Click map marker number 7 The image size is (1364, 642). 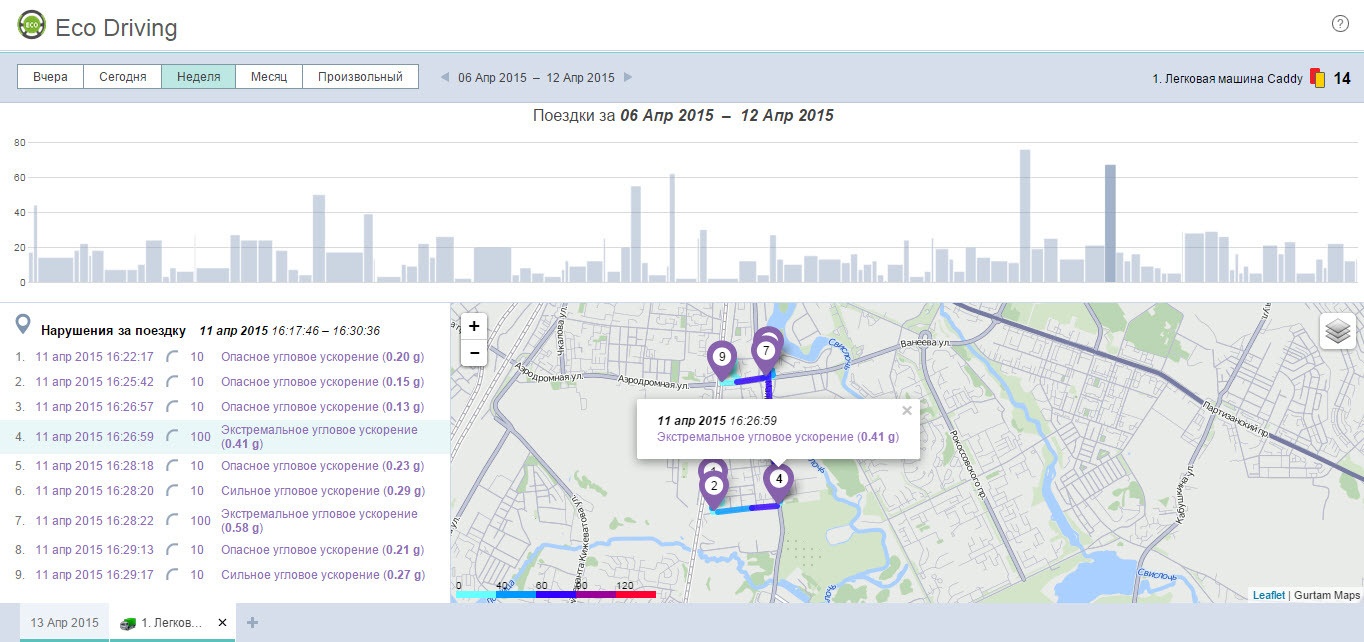point(766,352)
